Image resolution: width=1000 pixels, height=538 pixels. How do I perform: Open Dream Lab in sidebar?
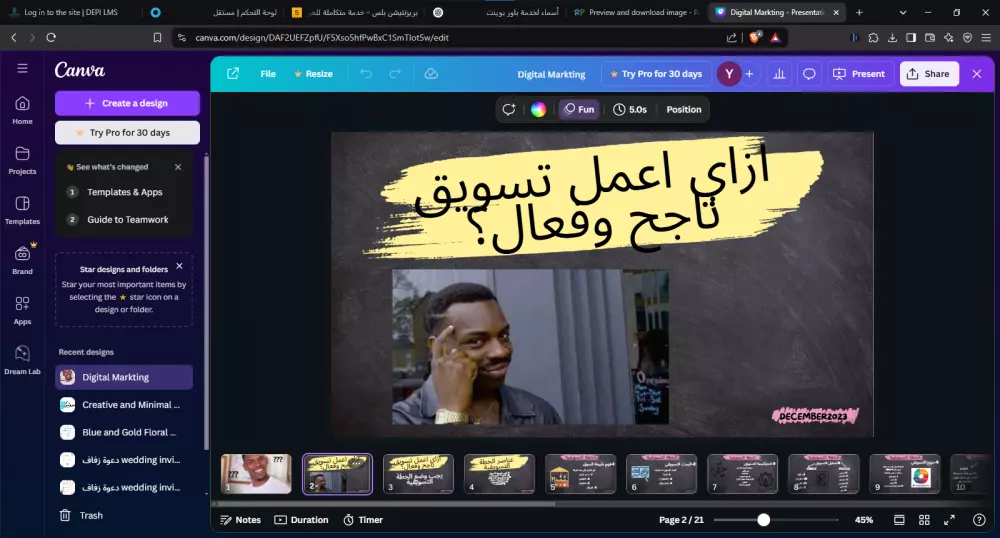click(x=22, y=360)
